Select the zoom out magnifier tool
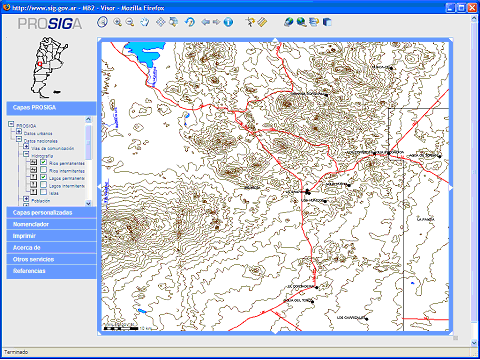 [x=130, y=22]
